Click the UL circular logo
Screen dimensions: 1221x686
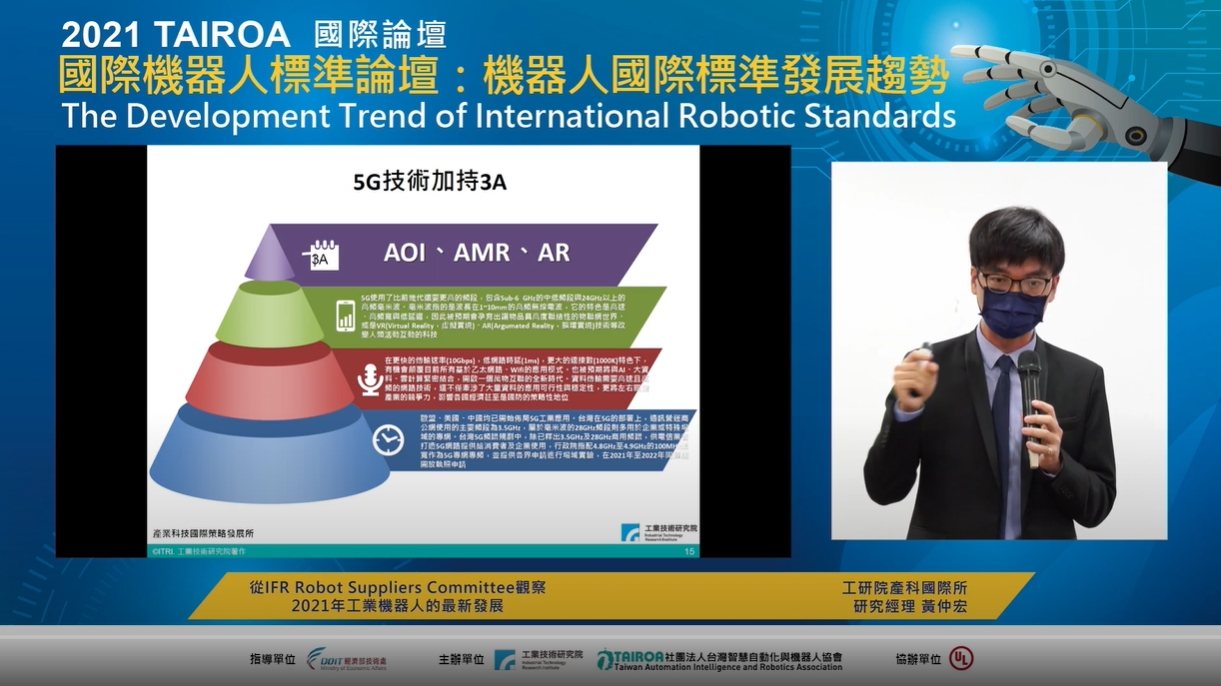click(961, 658)
